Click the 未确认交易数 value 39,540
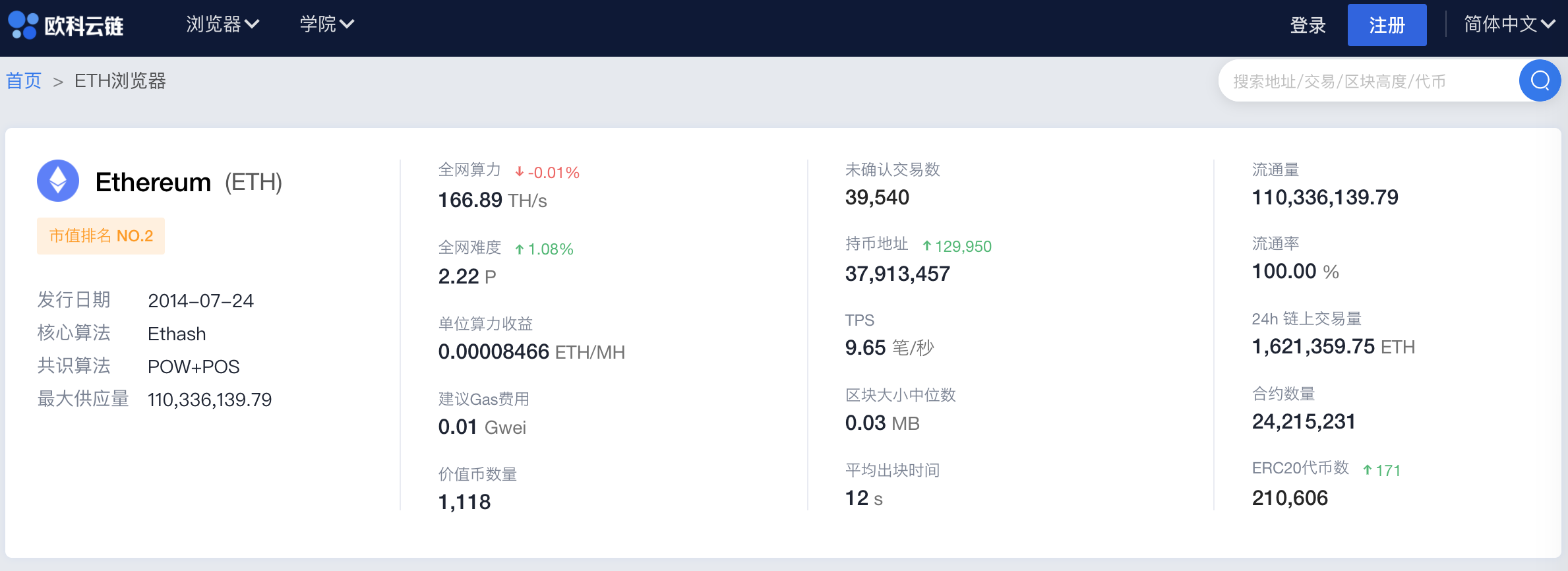The width and height of the screenshot is (1568, 571). [877, 197]
